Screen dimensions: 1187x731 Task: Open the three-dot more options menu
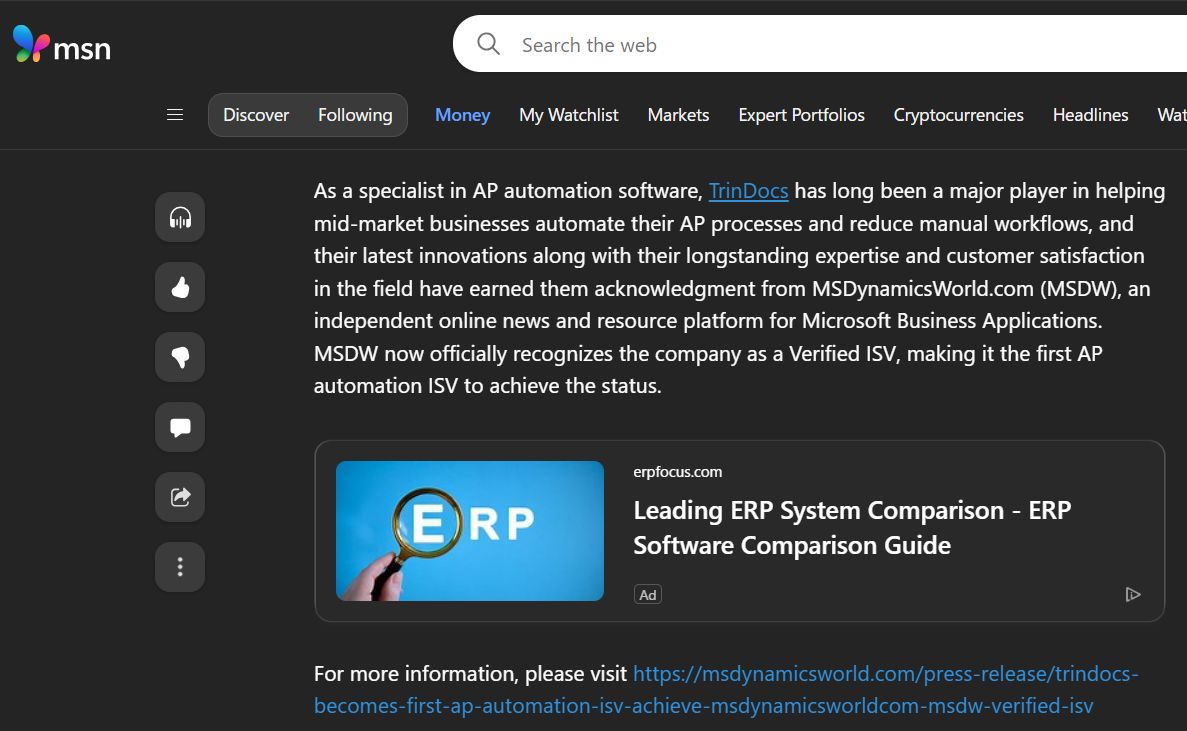click(x=180, y=567)
